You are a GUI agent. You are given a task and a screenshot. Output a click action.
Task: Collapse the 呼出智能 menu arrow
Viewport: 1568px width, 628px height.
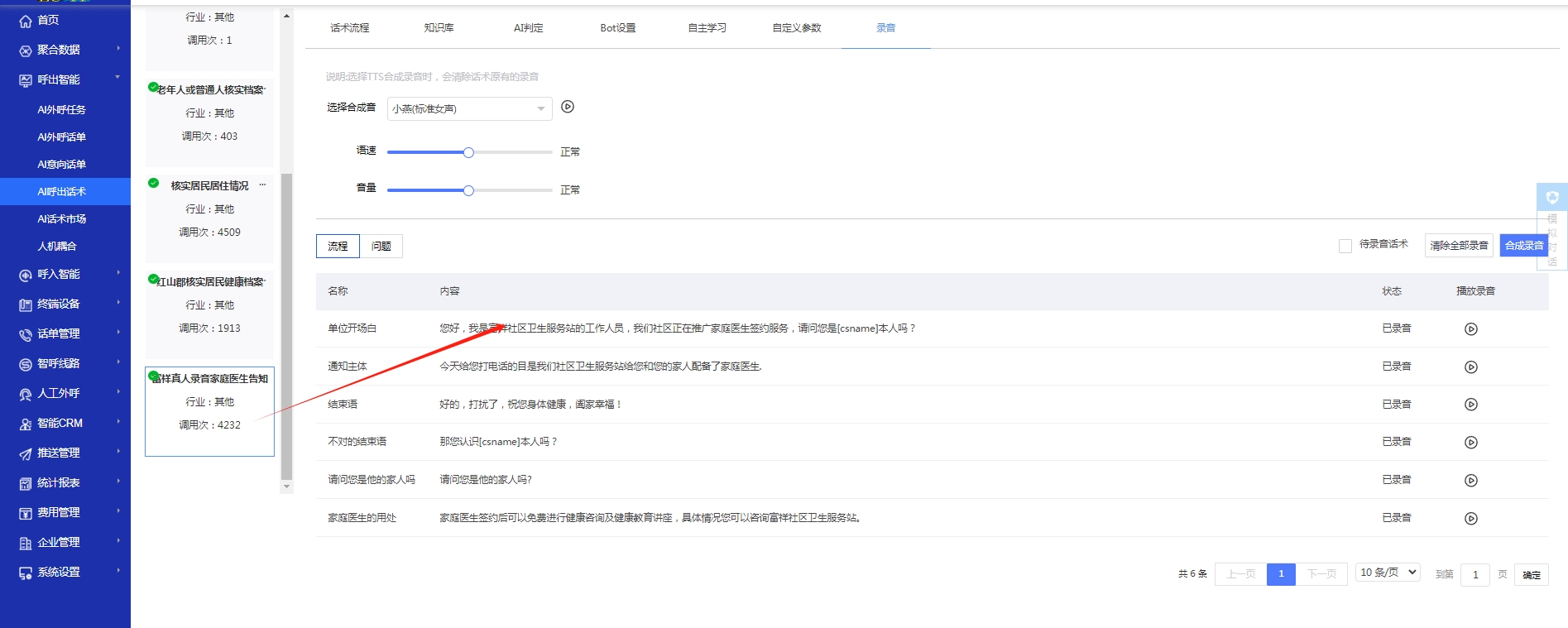click(117, 78)
